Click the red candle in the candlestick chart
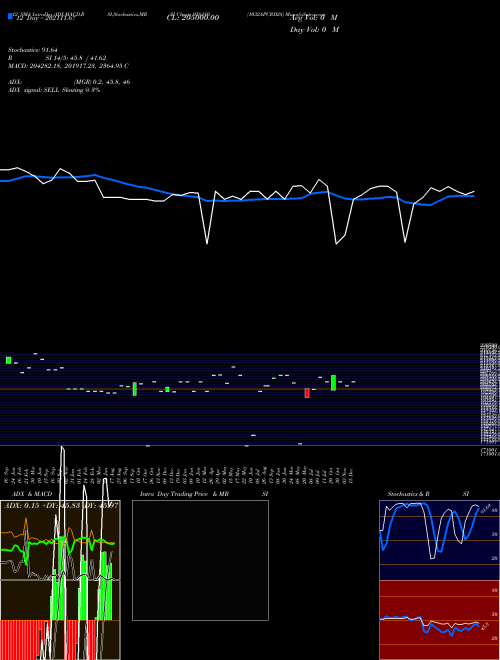 click(307, 393)
